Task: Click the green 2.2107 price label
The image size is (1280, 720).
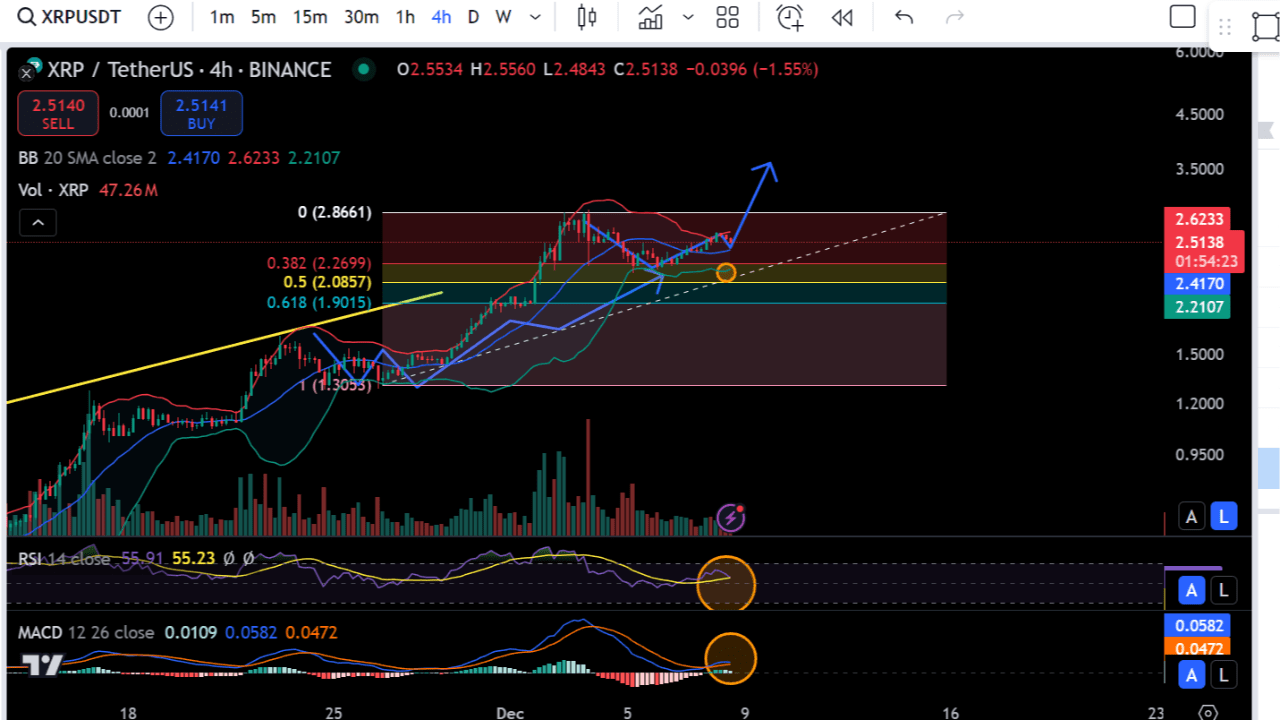Action: click(1197, 306)
